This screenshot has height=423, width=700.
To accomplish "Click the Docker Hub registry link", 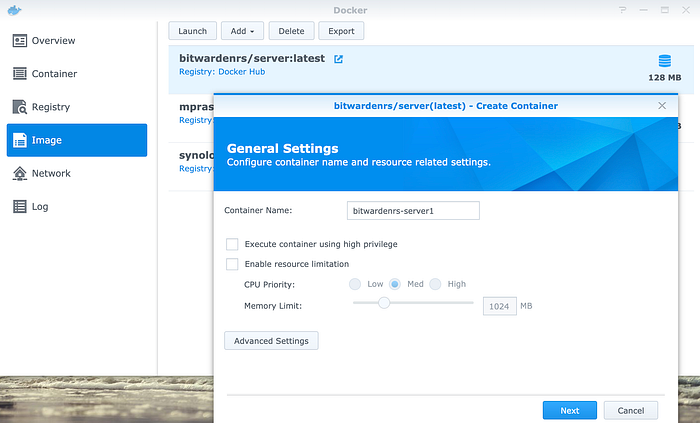I will click(242, 72).
